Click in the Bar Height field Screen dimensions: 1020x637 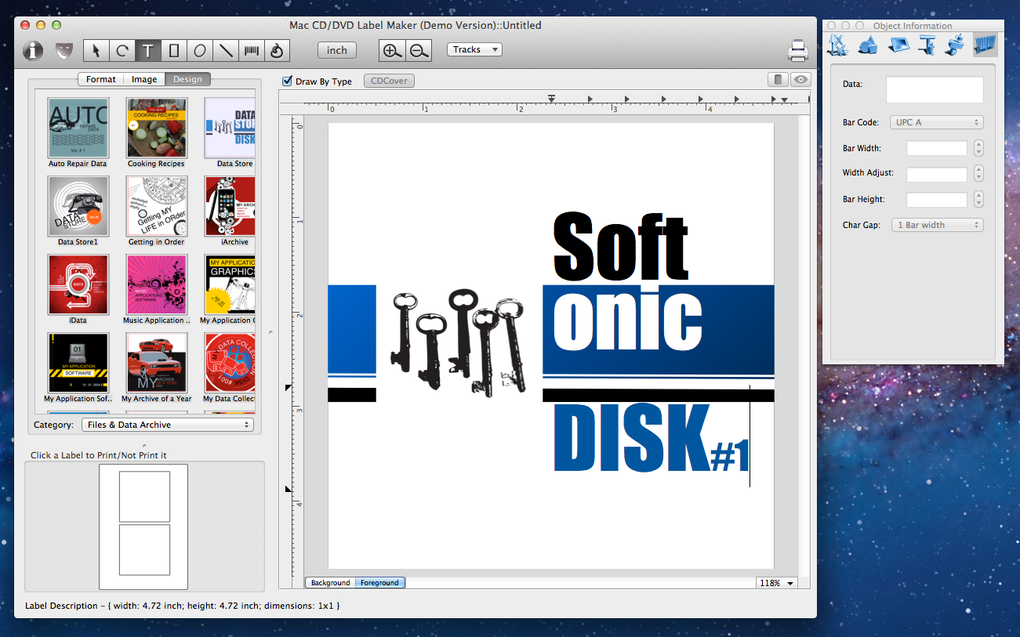[x=937, y=199]
